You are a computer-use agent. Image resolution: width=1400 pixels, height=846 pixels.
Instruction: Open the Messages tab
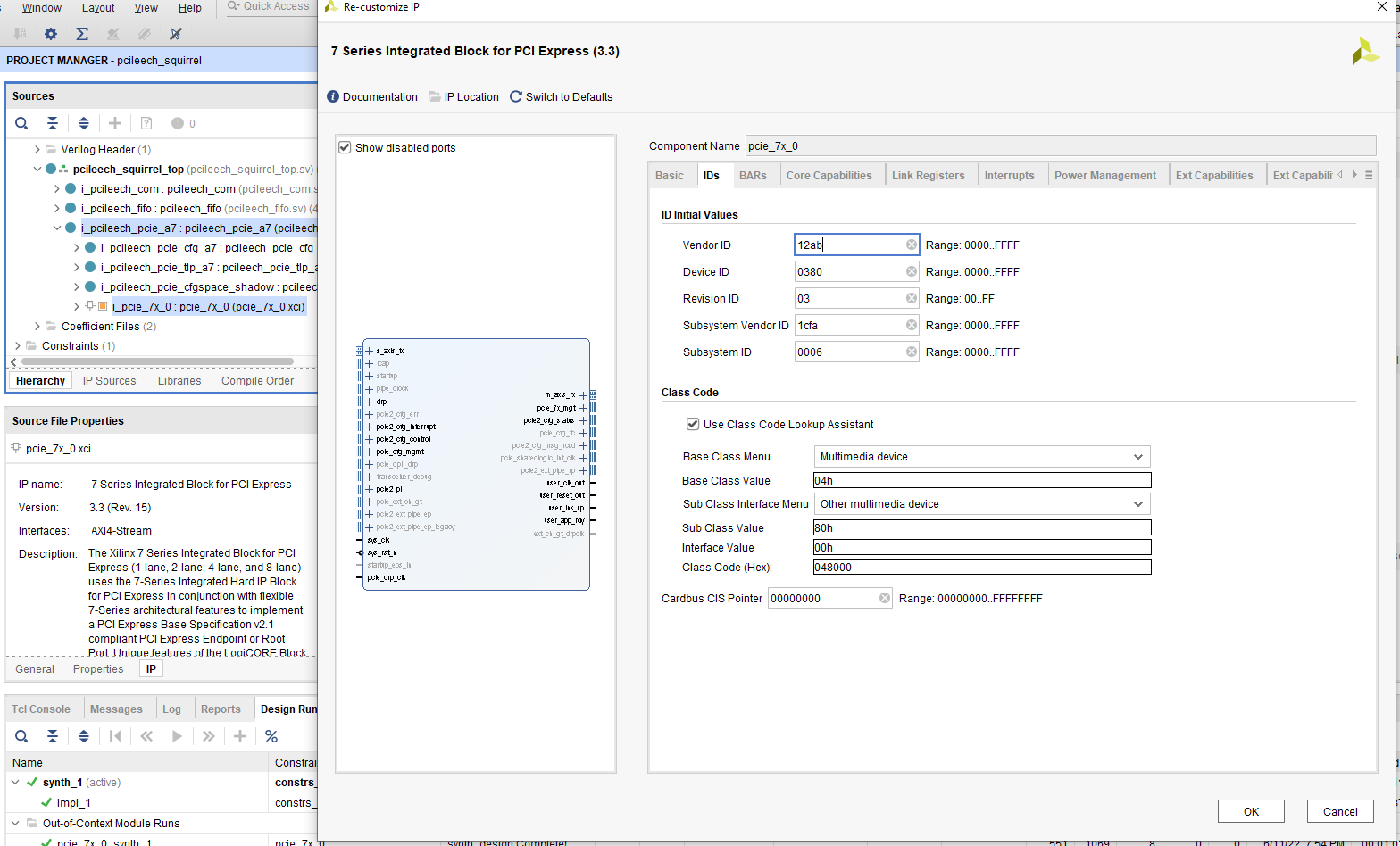click(x=116, y=709)
